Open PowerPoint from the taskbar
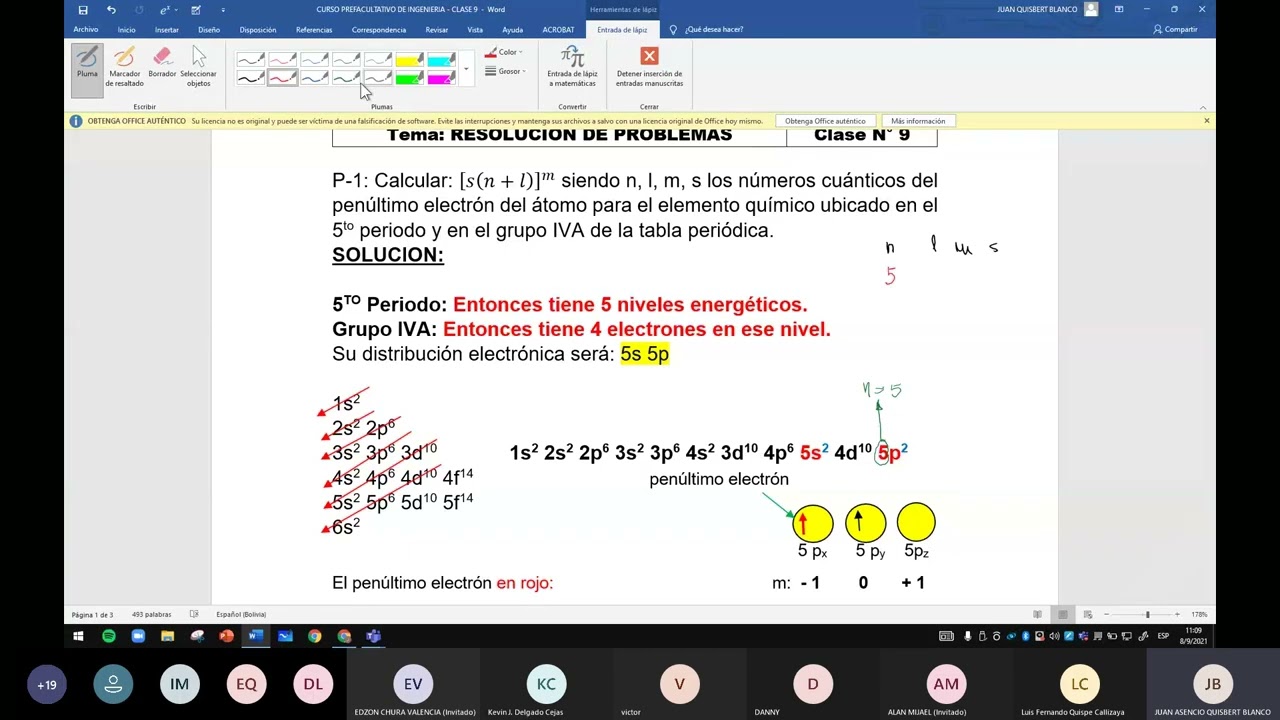 (x=226, y=636)
